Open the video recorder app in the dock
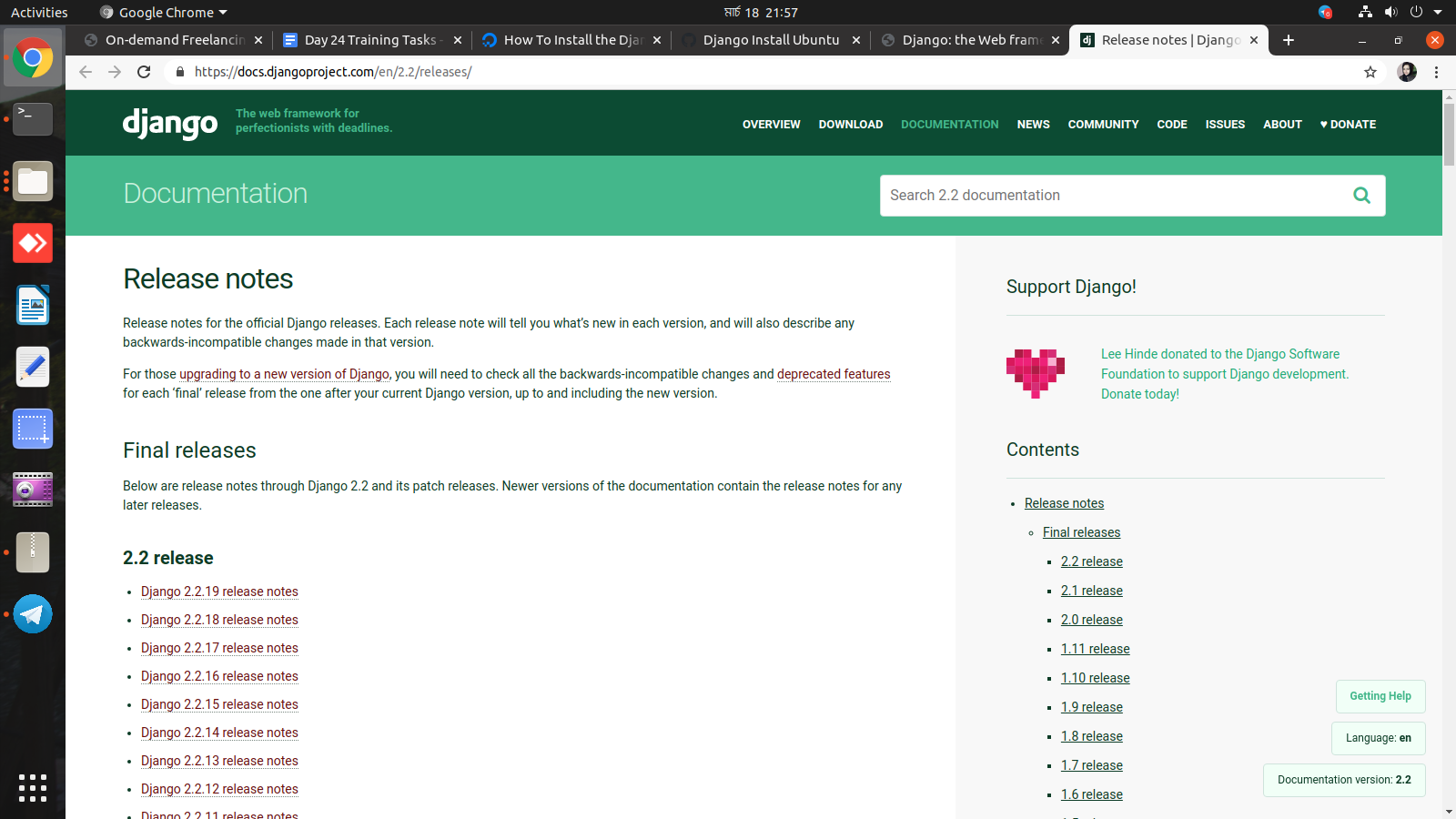1456x819 pixels. click(33, 490)
